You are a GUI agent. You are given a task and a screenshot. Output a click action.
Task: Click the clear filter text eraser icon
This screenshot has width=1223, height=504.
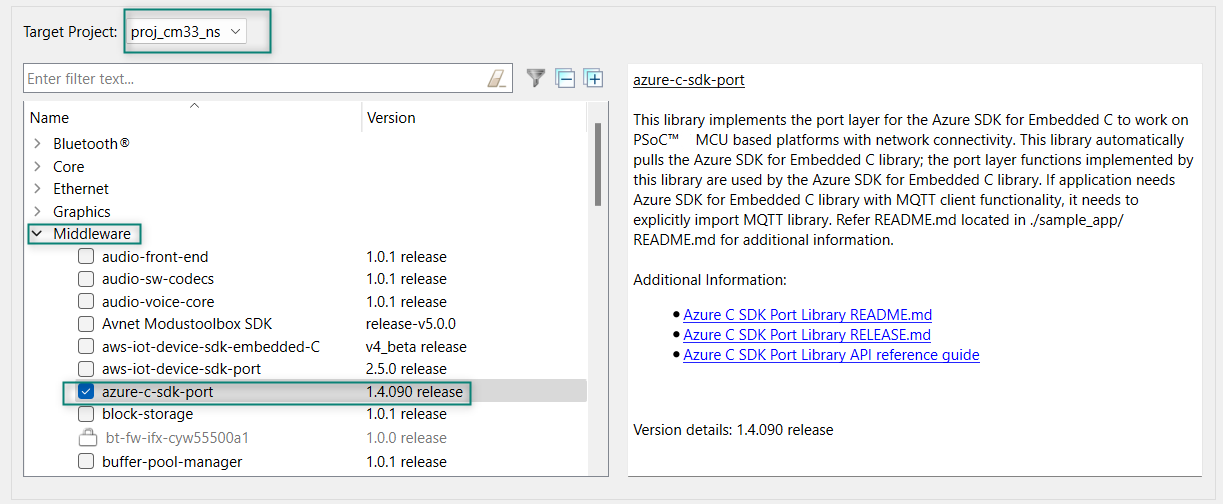tap(497, 79)
